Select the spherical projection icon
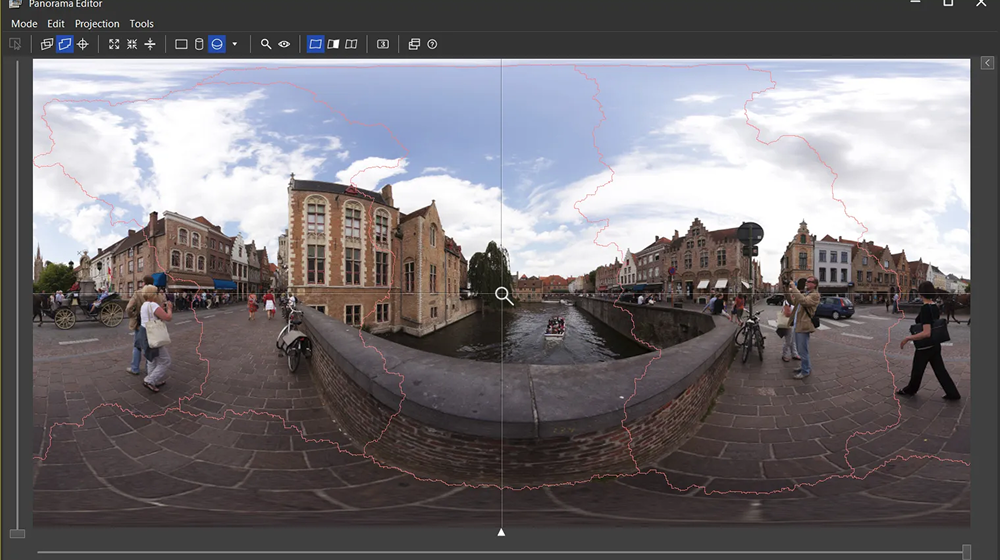The image size is (1000, 560). (216, 44)
